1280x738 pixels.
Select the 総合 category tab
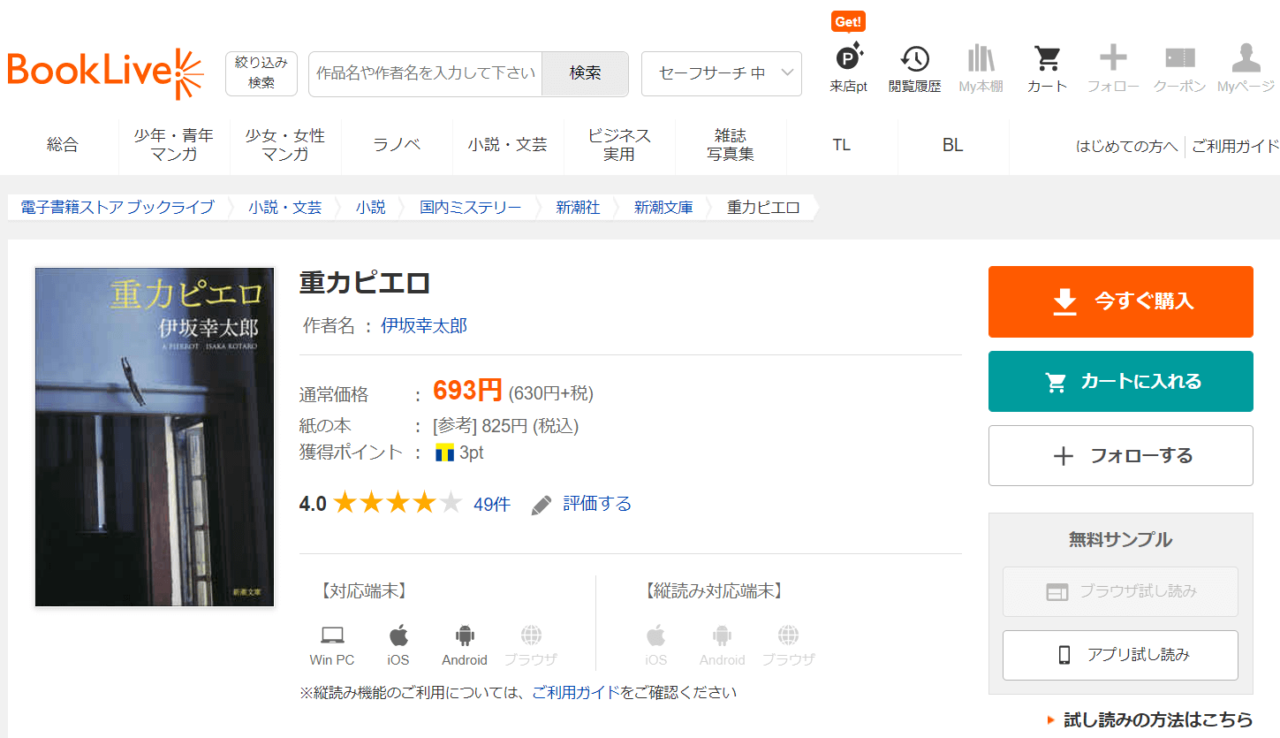(62, 145)
